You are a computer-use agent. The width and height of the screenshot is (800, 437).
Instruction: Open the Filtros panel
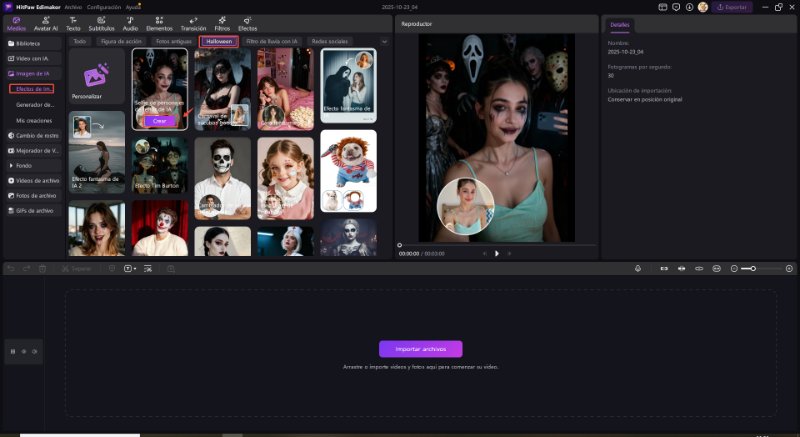[222, 24]
